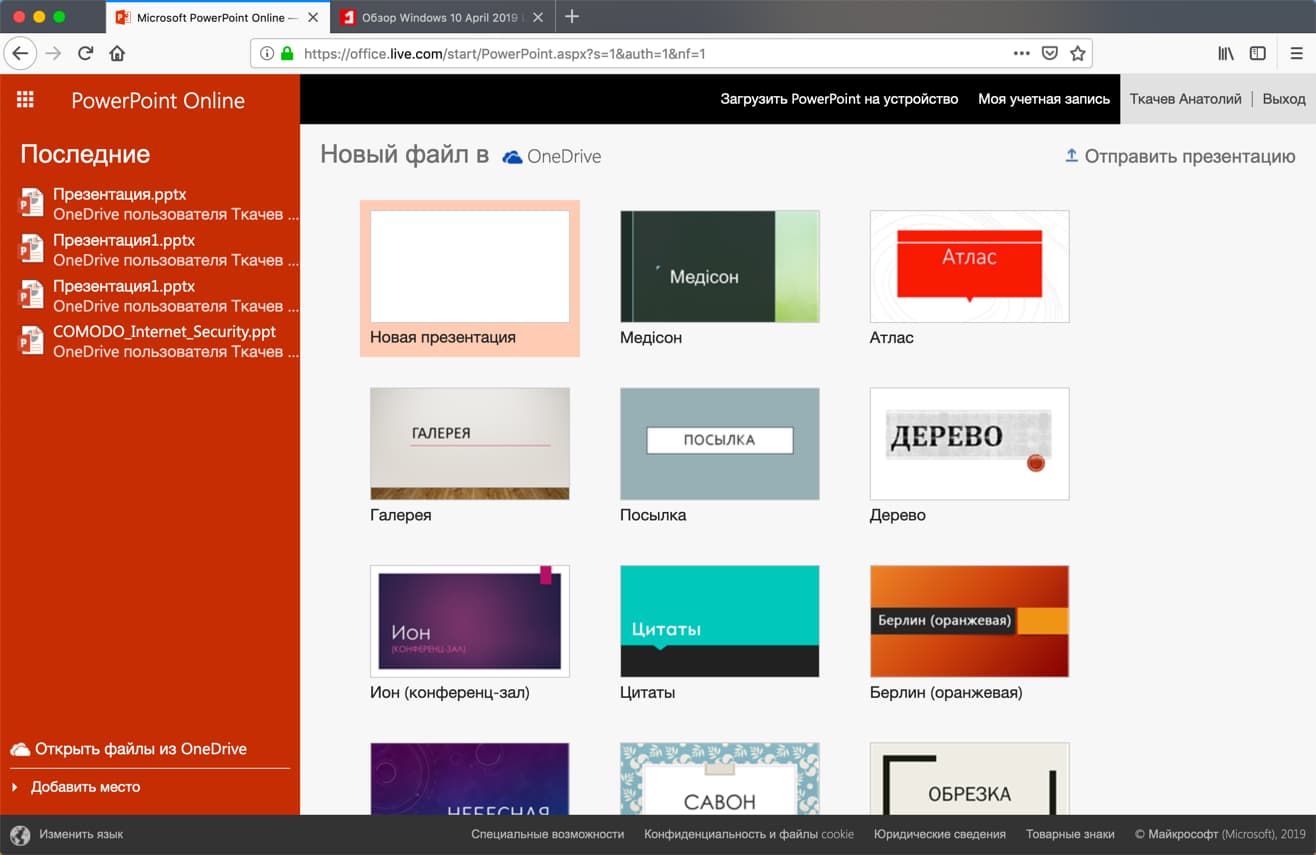Go to browser home page
Screen dimensions: 1316x855
coord(119,53)
